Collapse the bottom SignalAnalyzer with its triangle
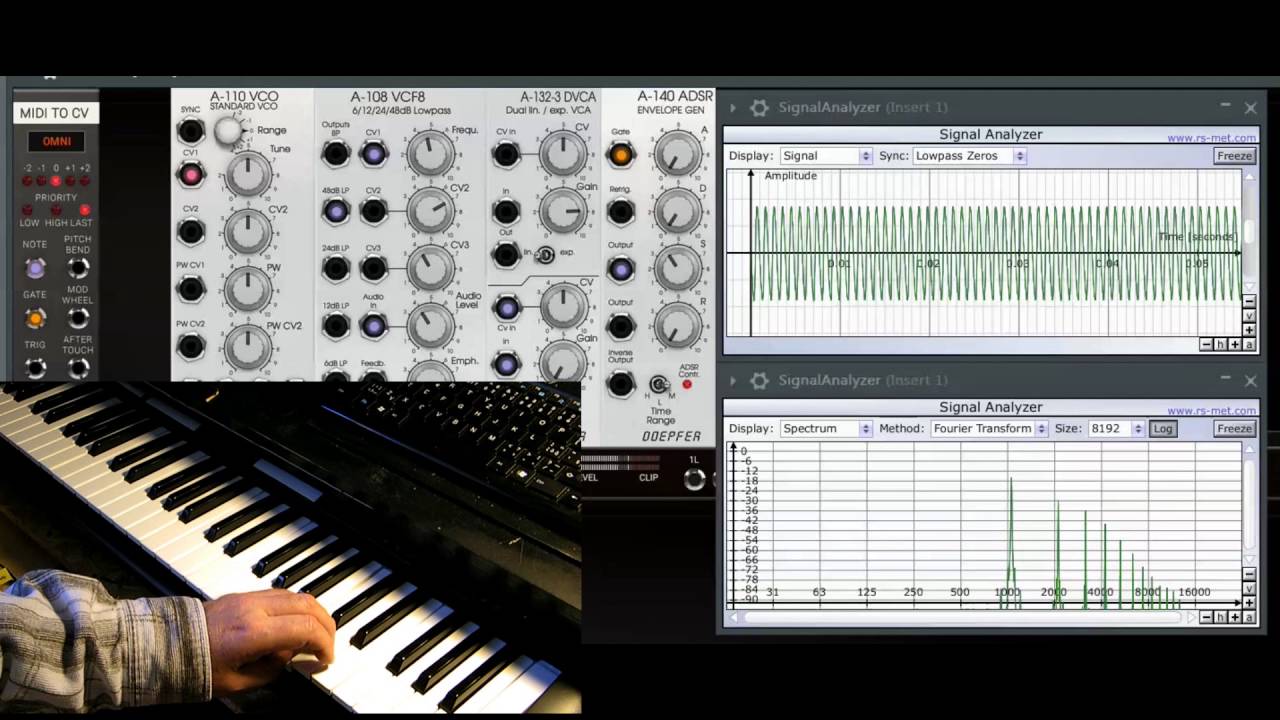Screen dimensions: 1280x720 (733, 380)
